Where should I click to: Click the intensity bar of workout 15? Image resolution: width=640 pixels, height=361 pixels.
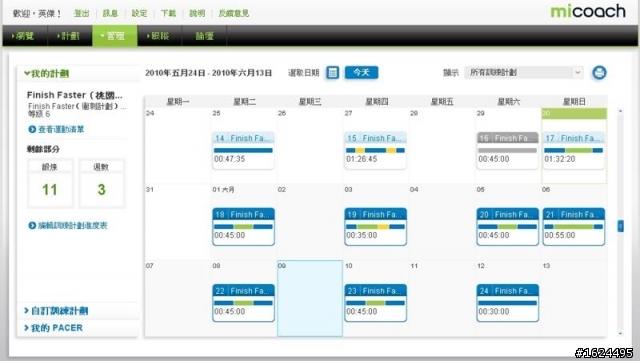pos(376,150)
